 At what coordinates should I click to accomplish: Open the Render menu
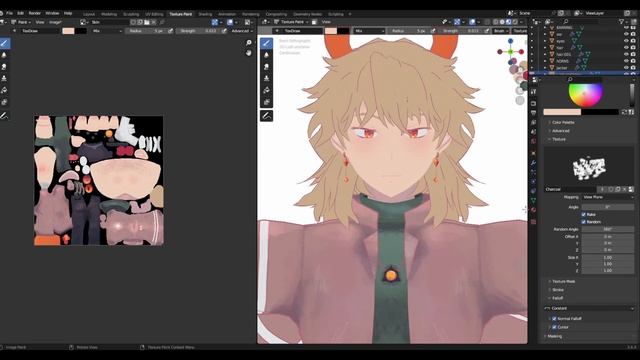coord(34,13)
